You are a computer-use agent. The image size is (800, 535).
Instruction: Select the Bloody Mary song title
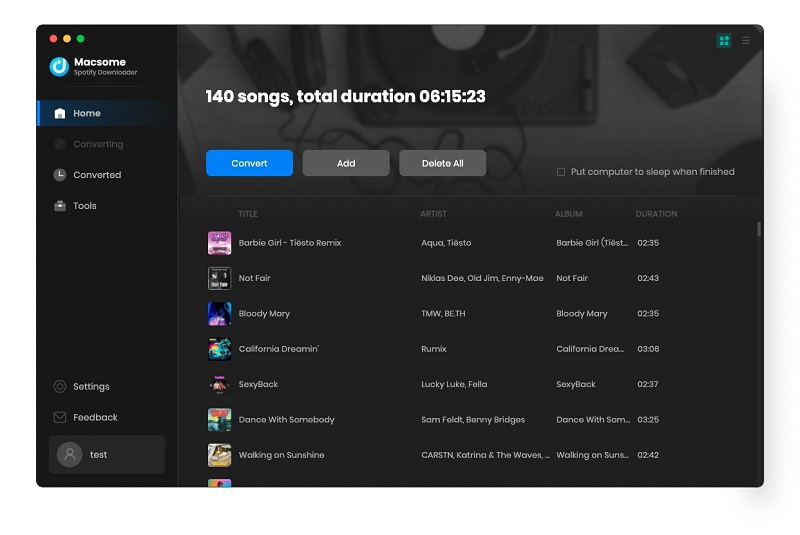264,314
